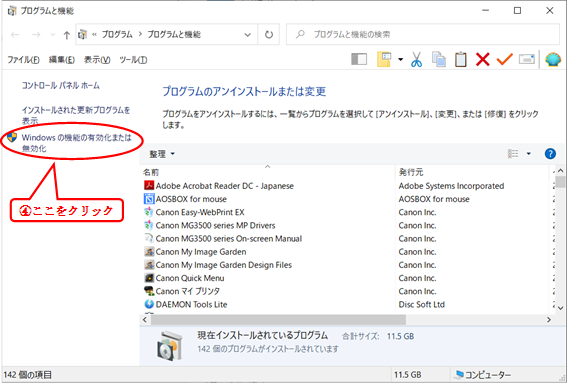Click the Canon Quick Menu icon
Viewport: 567px width, 383px height.
tap(149, 278)
